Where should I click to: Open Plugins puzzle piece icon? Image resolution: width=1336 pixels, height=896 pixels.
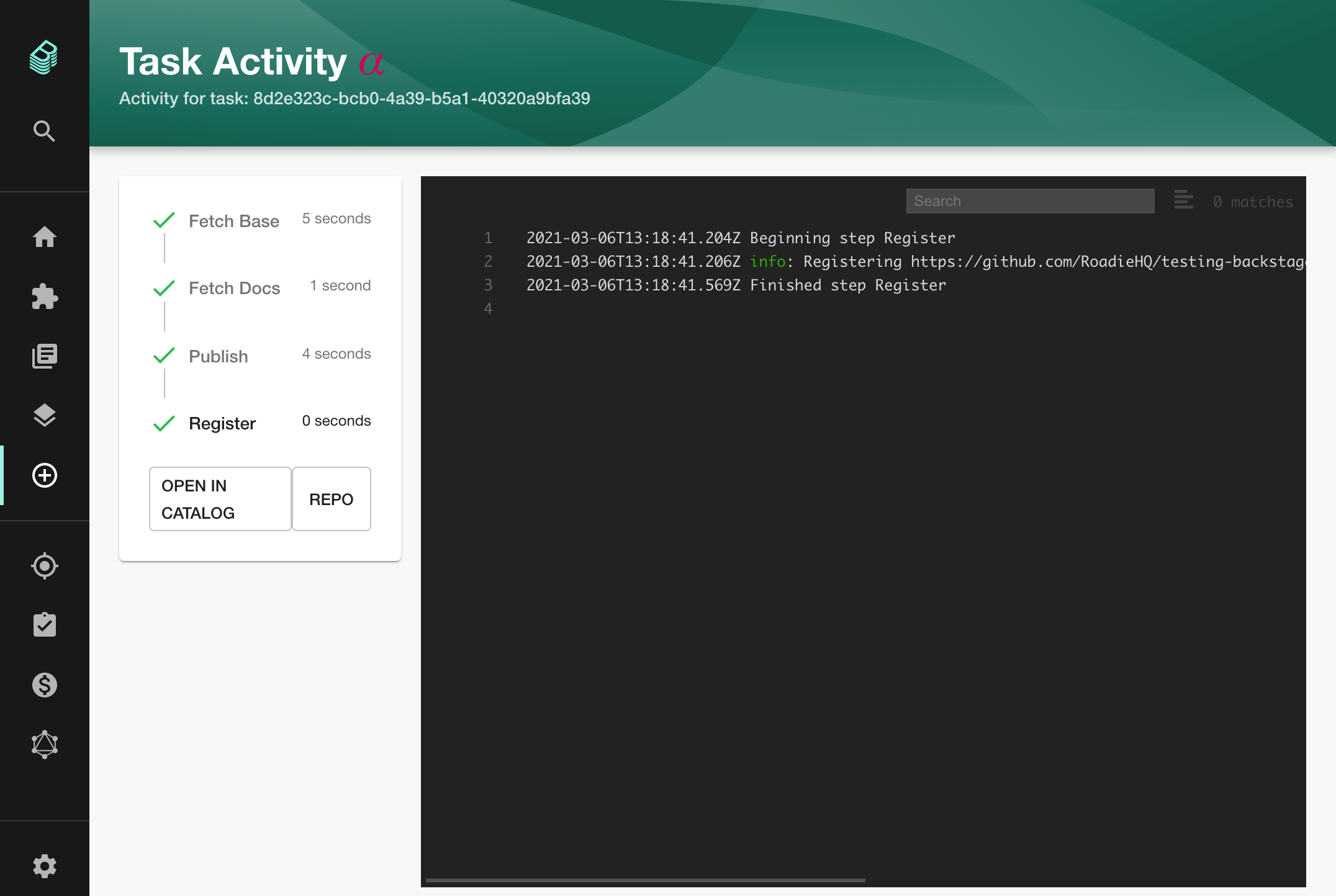click(44, 297)
